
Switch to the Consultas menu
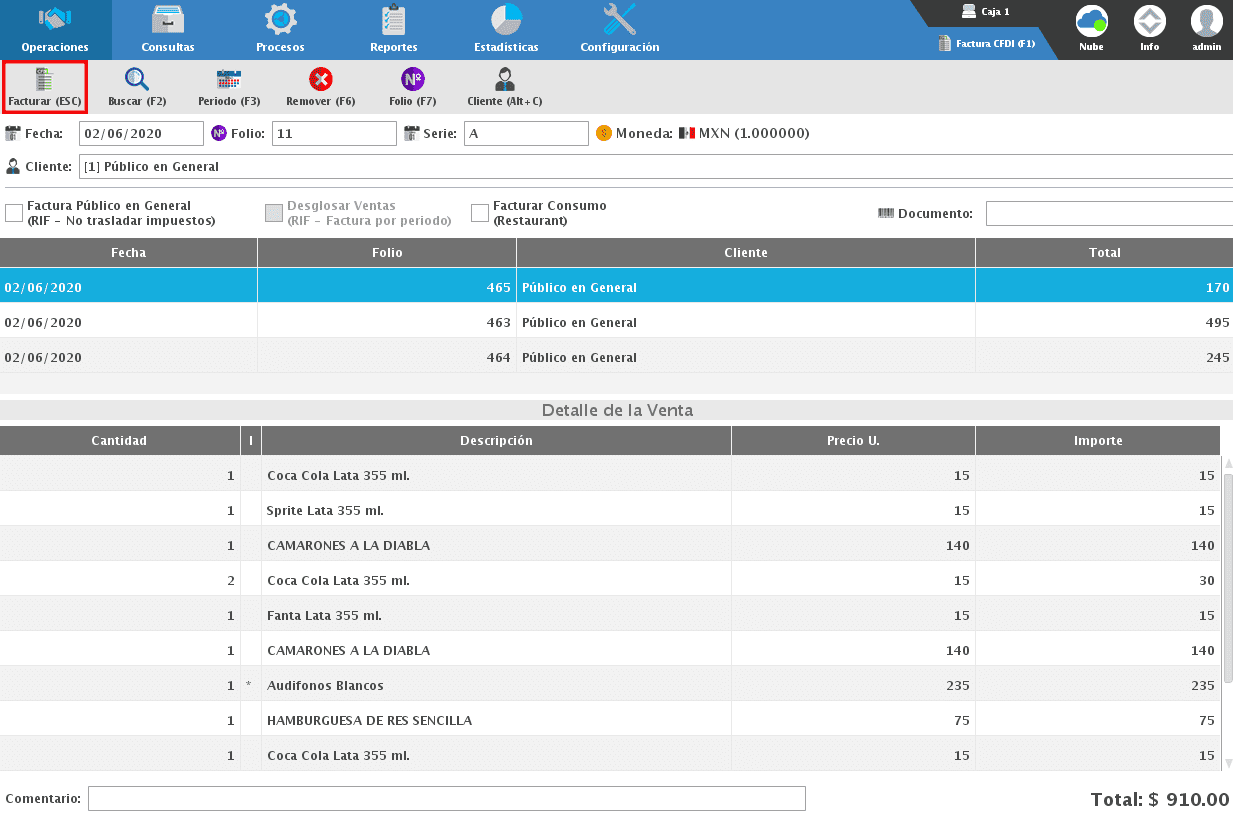168,30
